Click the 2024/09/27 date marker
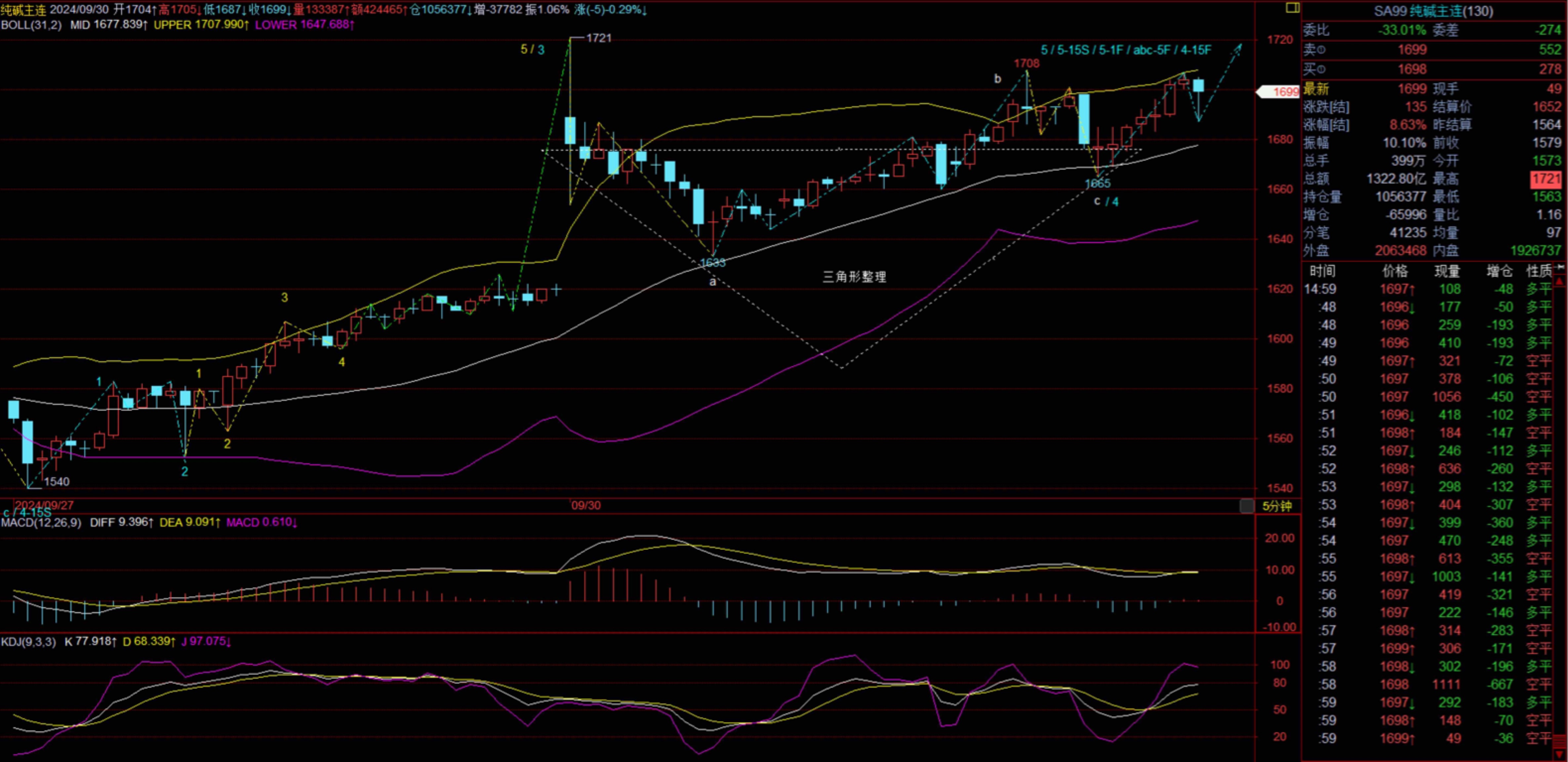The height and width of the screenshot is (762, 1568). [44, 505]
